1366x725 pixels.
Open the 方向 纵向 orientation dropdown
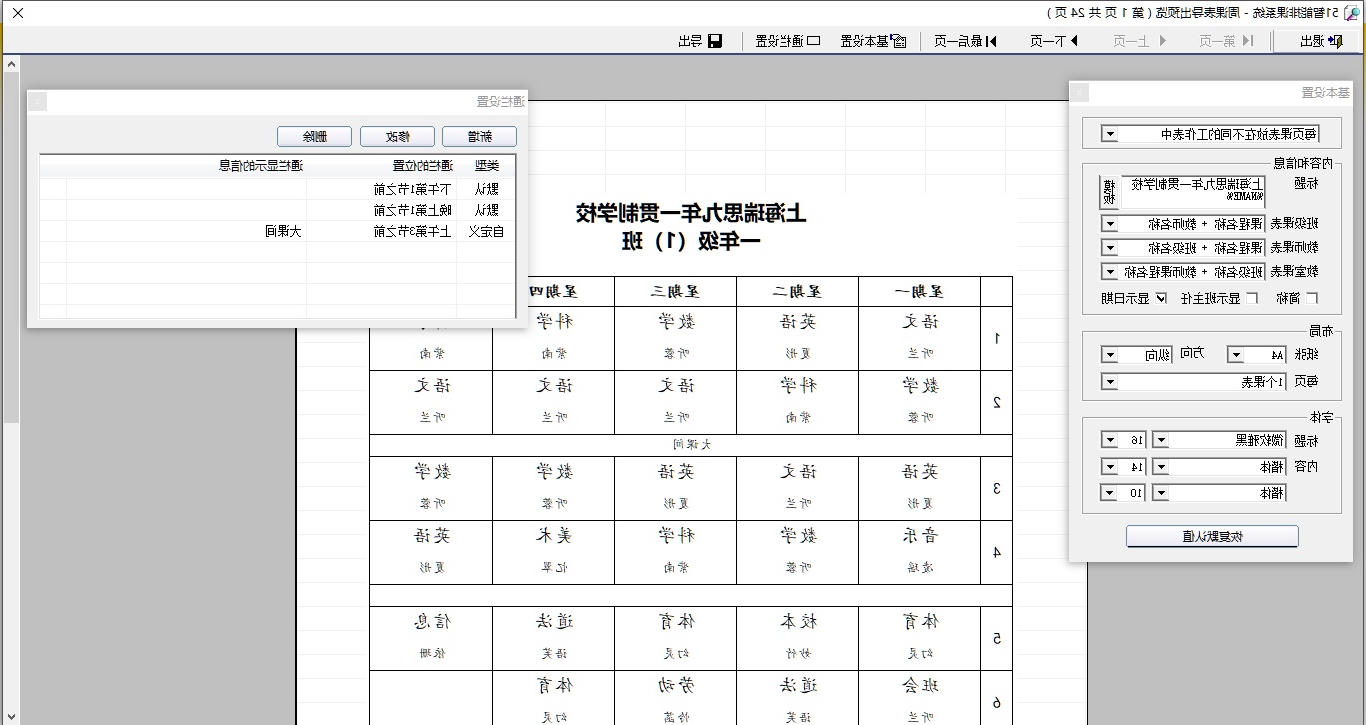coord(1110,355)
